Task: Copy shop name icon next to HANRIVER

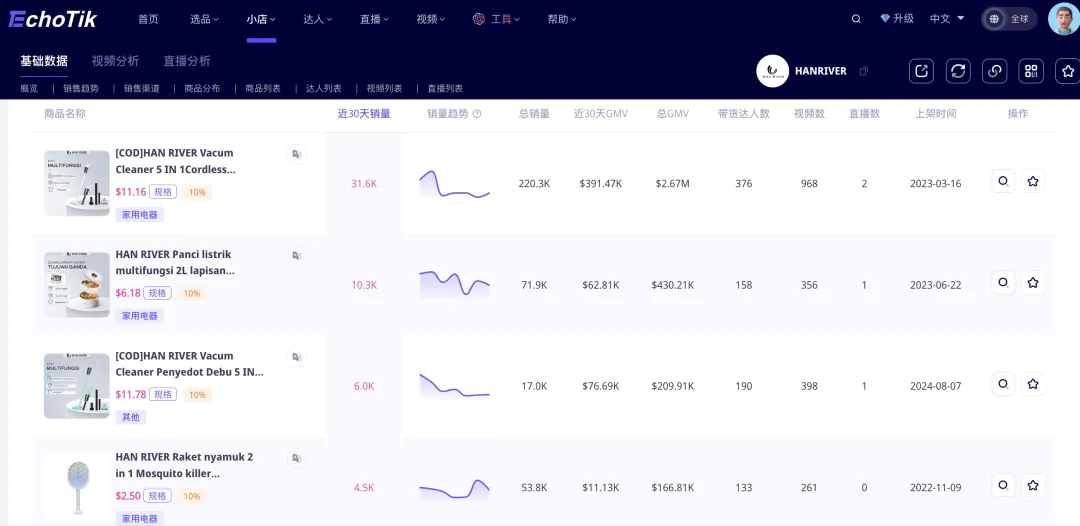Action: coord(864,71)
